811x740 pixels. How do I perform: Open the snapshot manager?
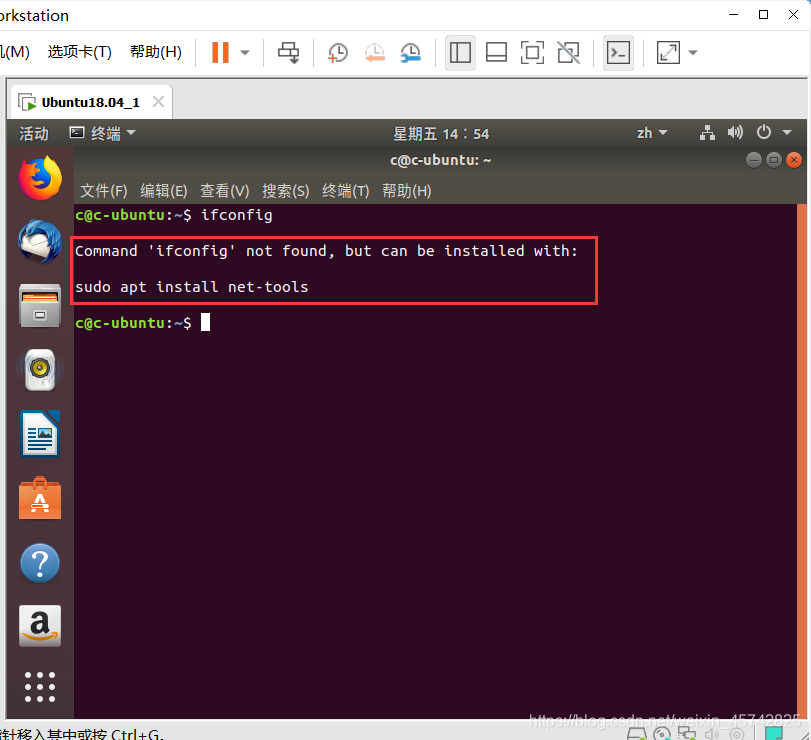click(x=410, y=52)
